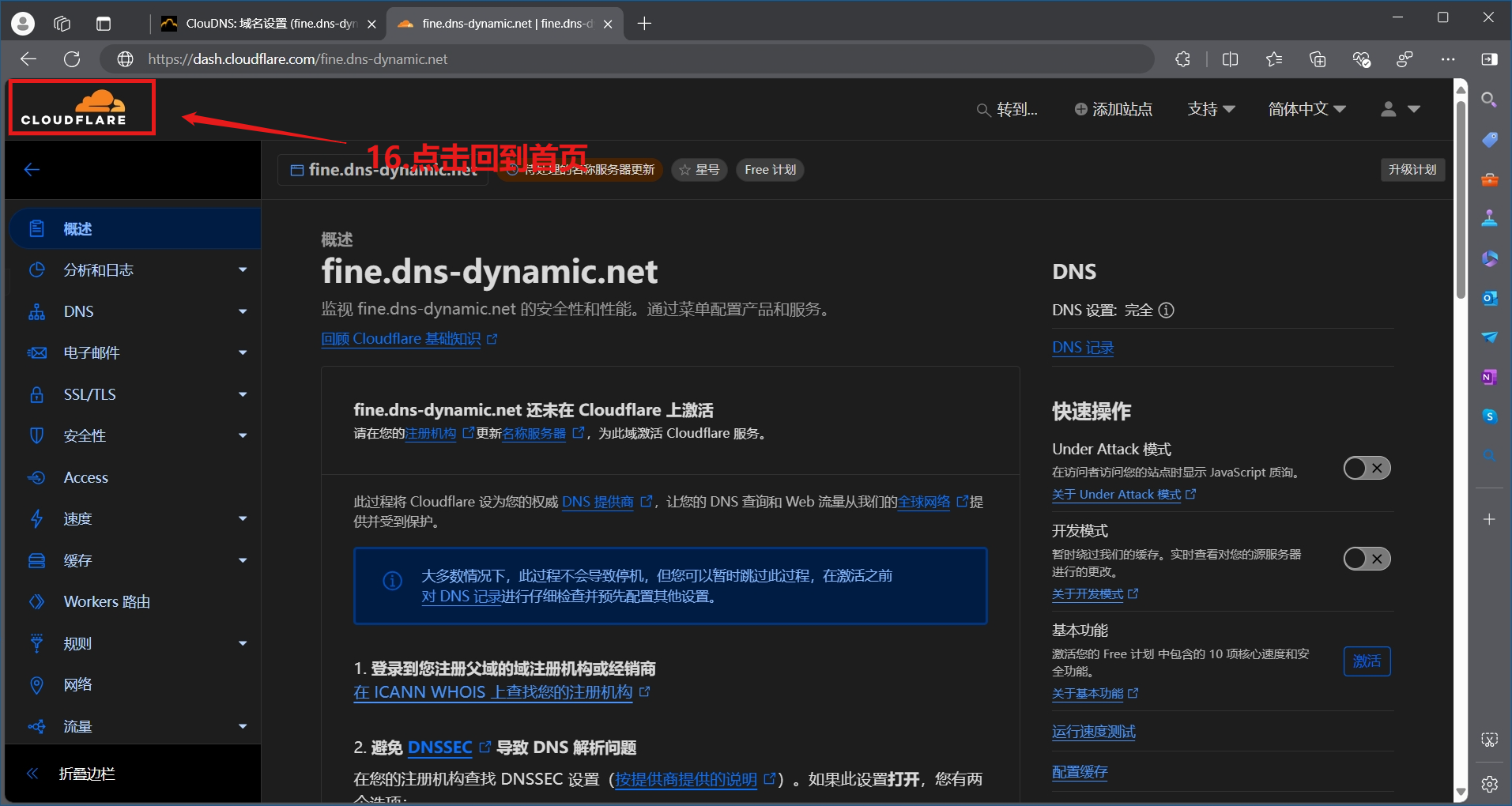Click the DNS sidebar network icon

point(36,311)
